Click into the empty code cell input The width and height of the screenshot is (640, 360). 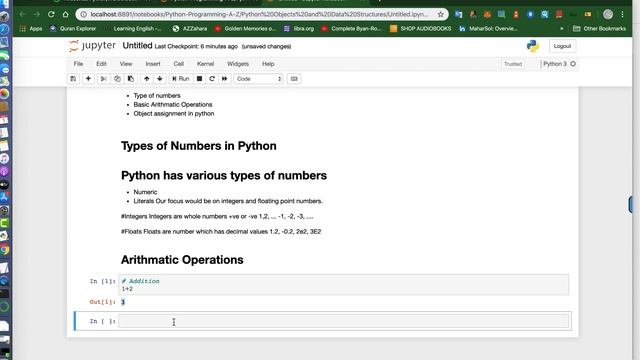[343, 321]
